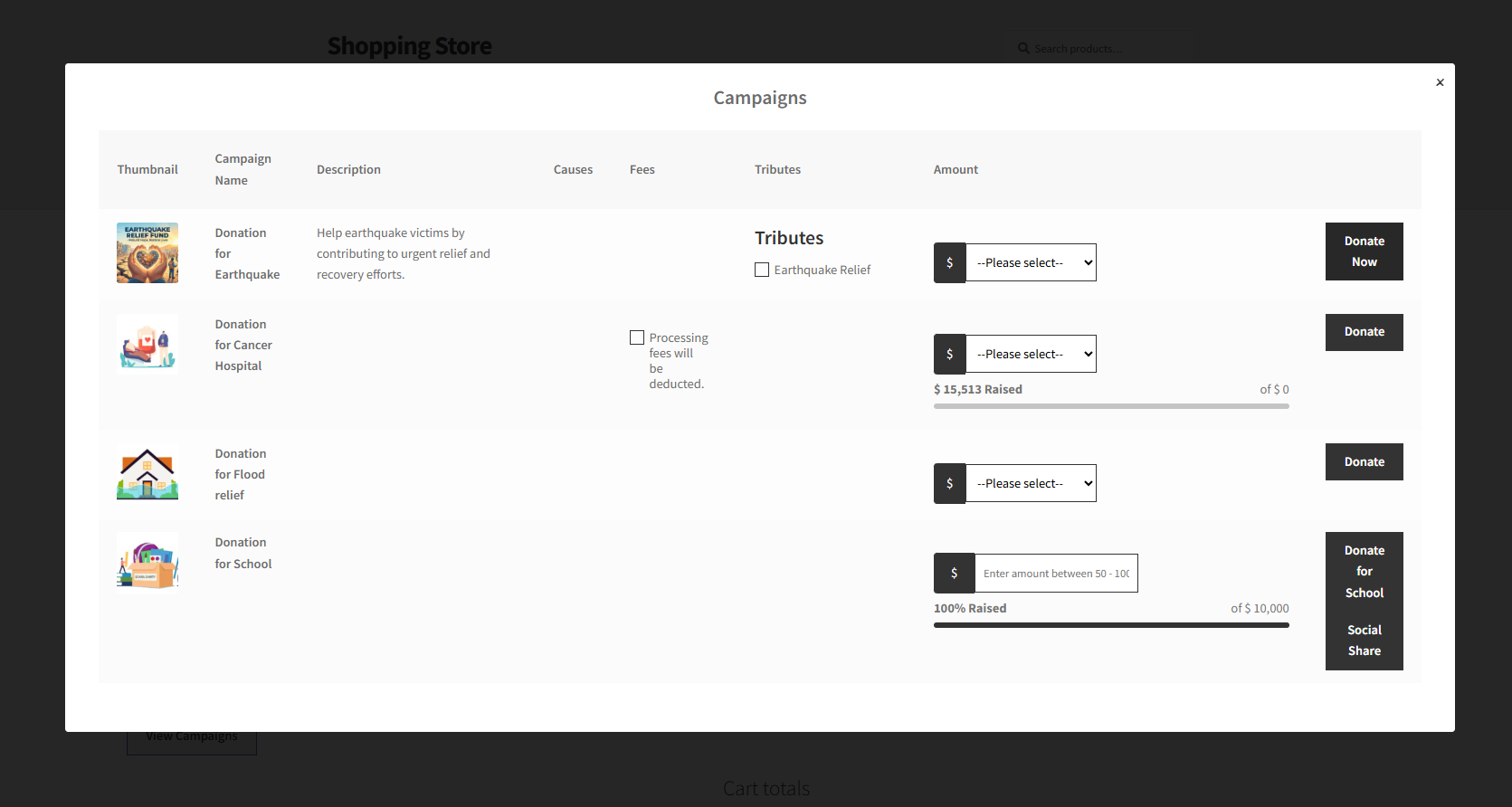Image resolution: width=1512 pixels, height=807 pixels.
Task: Click the dollar icon for Cancer Hospital amount
Action: [949, 355]
